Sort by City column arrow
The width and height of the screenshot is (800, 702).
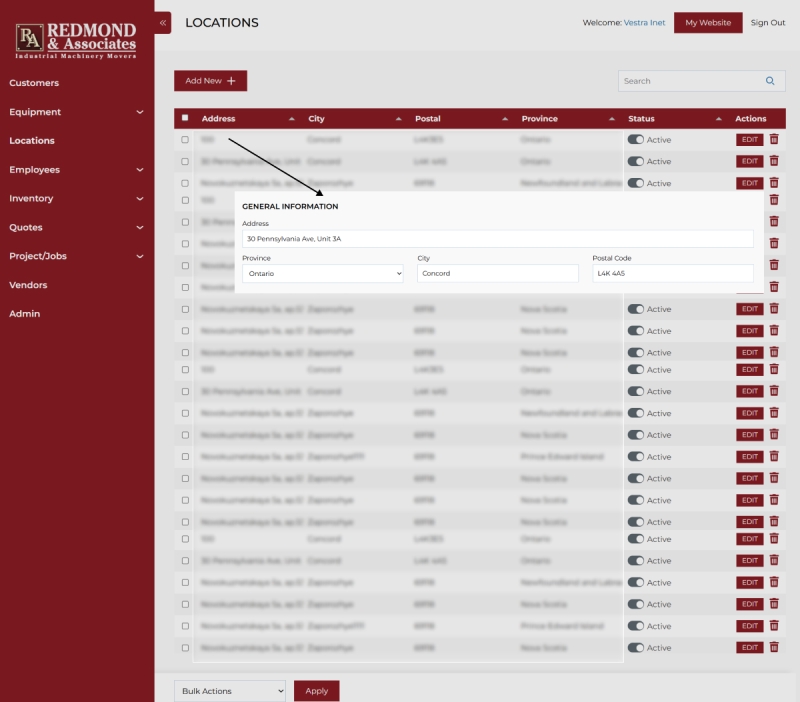(x=399, y=119)
